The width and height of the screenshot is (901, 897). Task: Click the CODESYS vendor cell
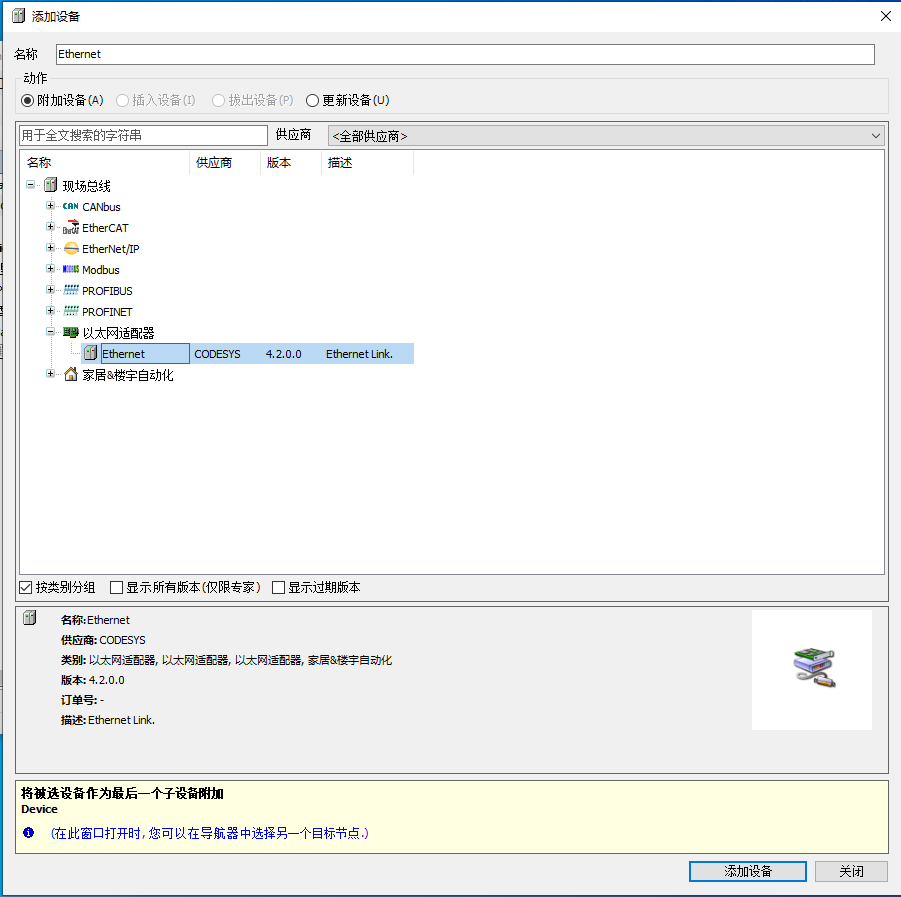217,354
